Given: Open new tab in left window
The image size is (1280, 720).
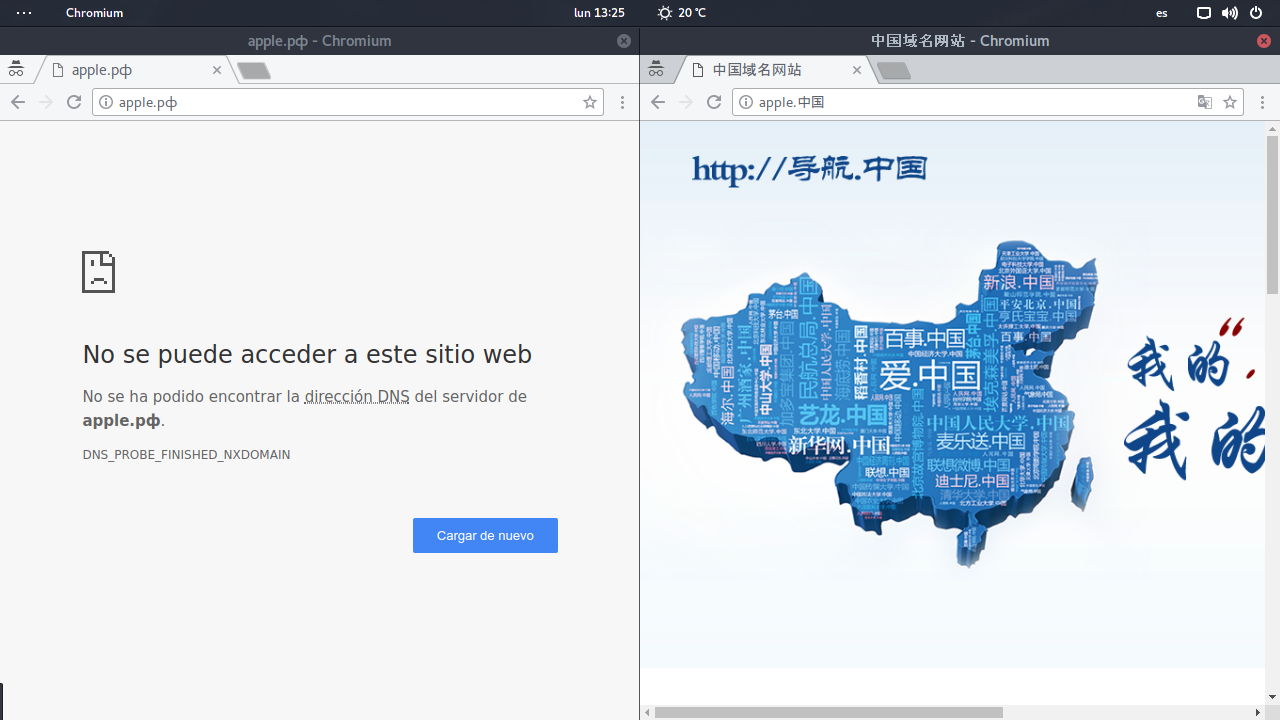Looking at the screenshot, I should click(x=254, y=70).
